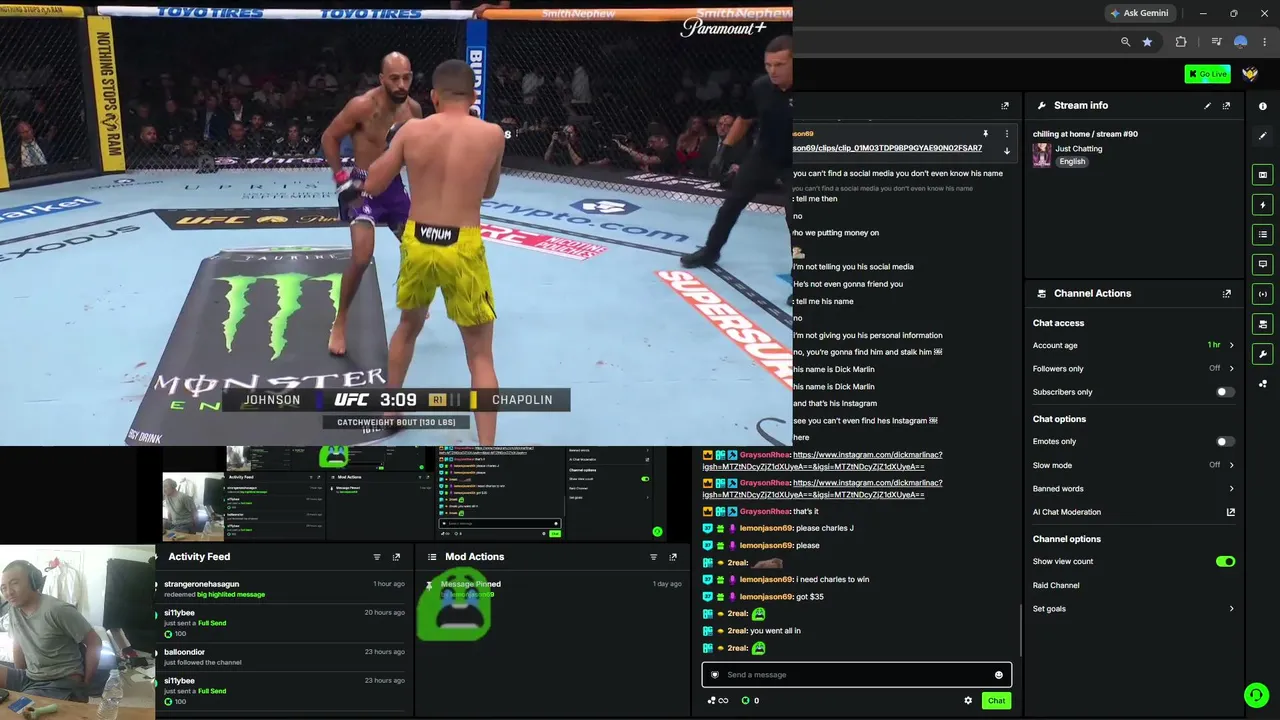
Task: Pop out the Channel Actions panel
Action: click(x=1226, y=294)
